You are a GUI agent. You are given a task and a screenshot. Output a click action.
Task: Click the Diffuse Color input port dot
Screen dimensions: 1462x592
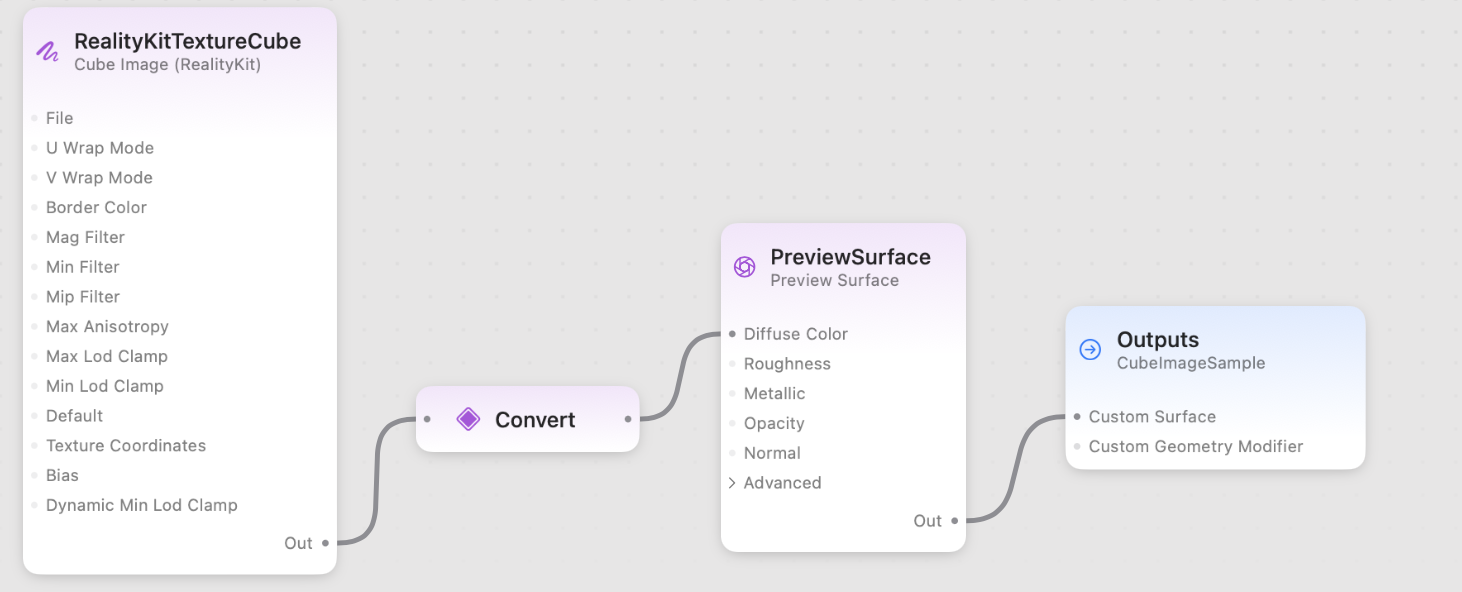[x=731, y=334]
